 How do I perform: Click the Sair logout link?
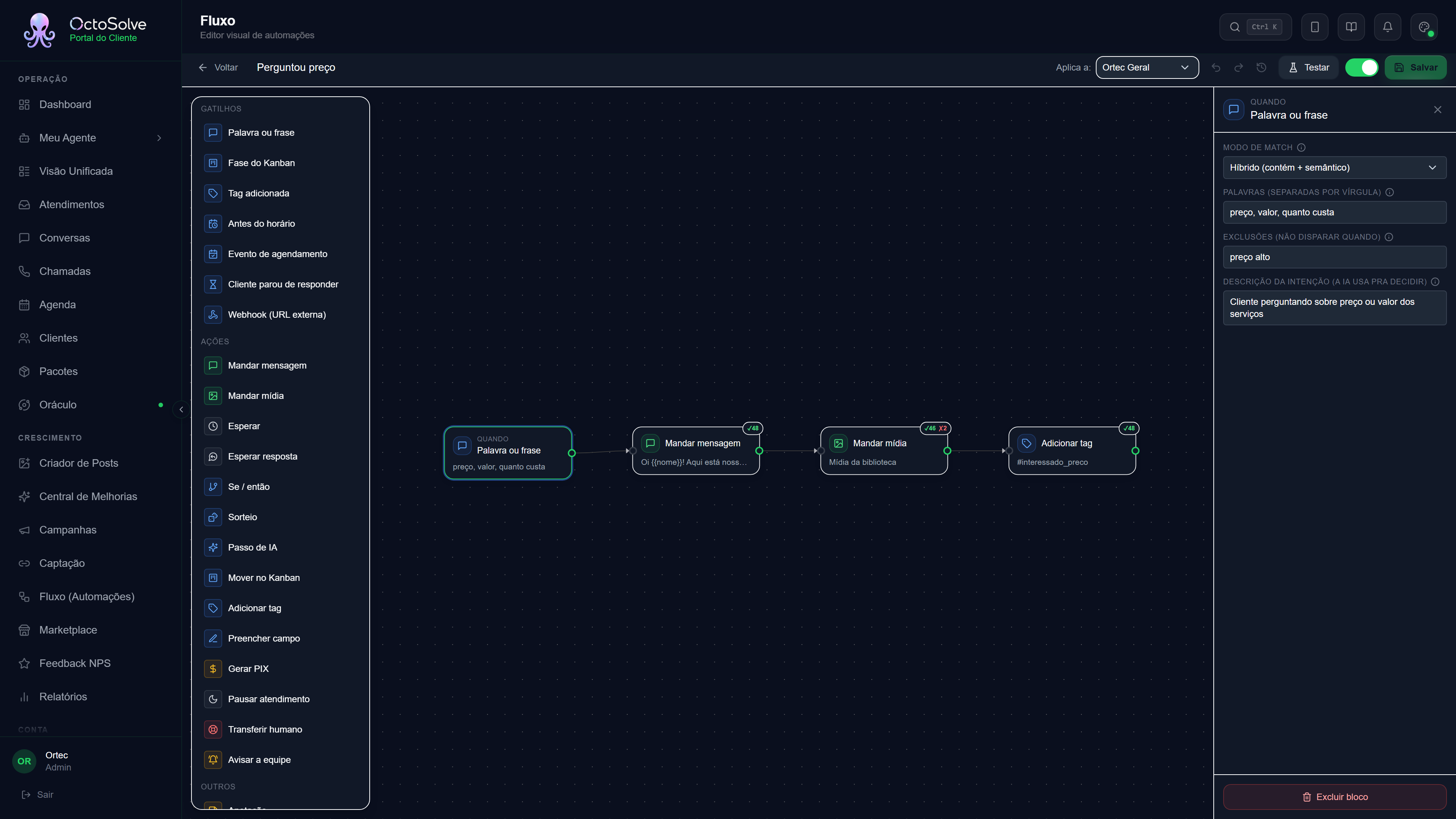(x=37, y=795)
